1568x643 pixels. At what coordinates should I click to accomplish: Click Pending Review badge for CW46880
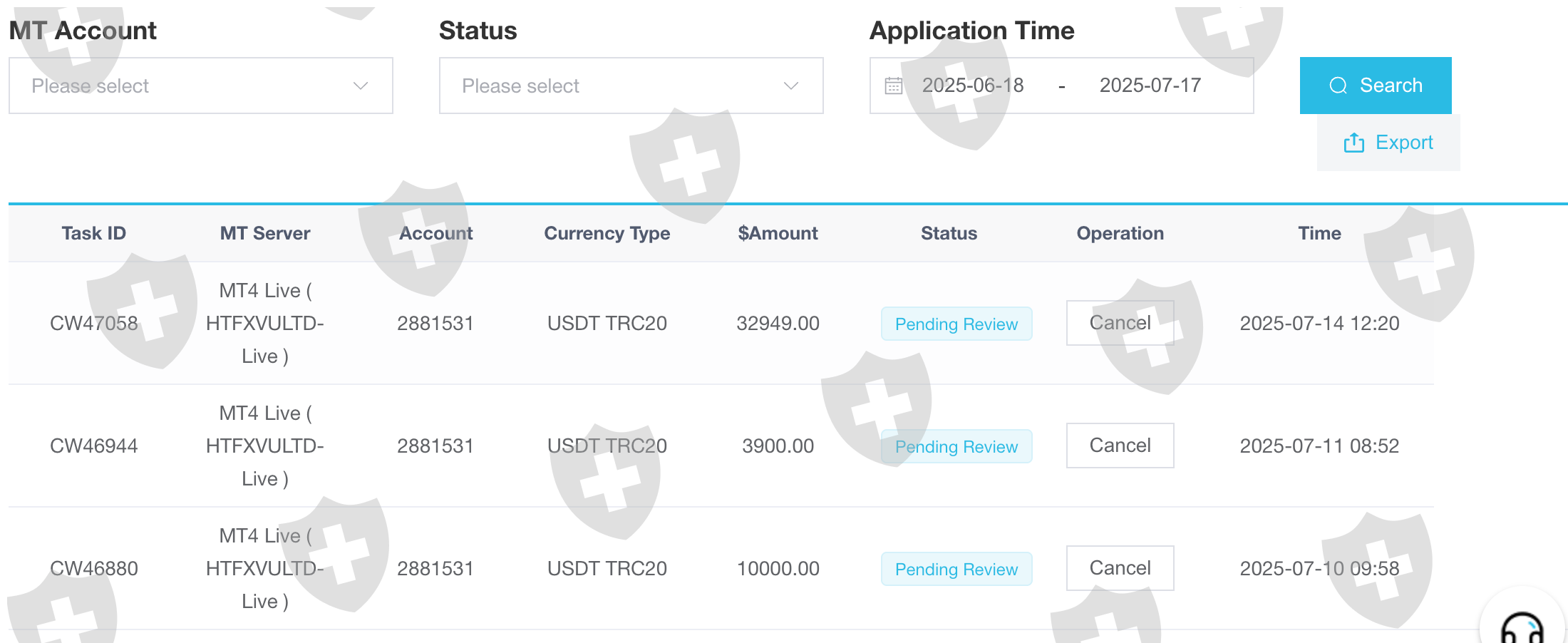956,570
